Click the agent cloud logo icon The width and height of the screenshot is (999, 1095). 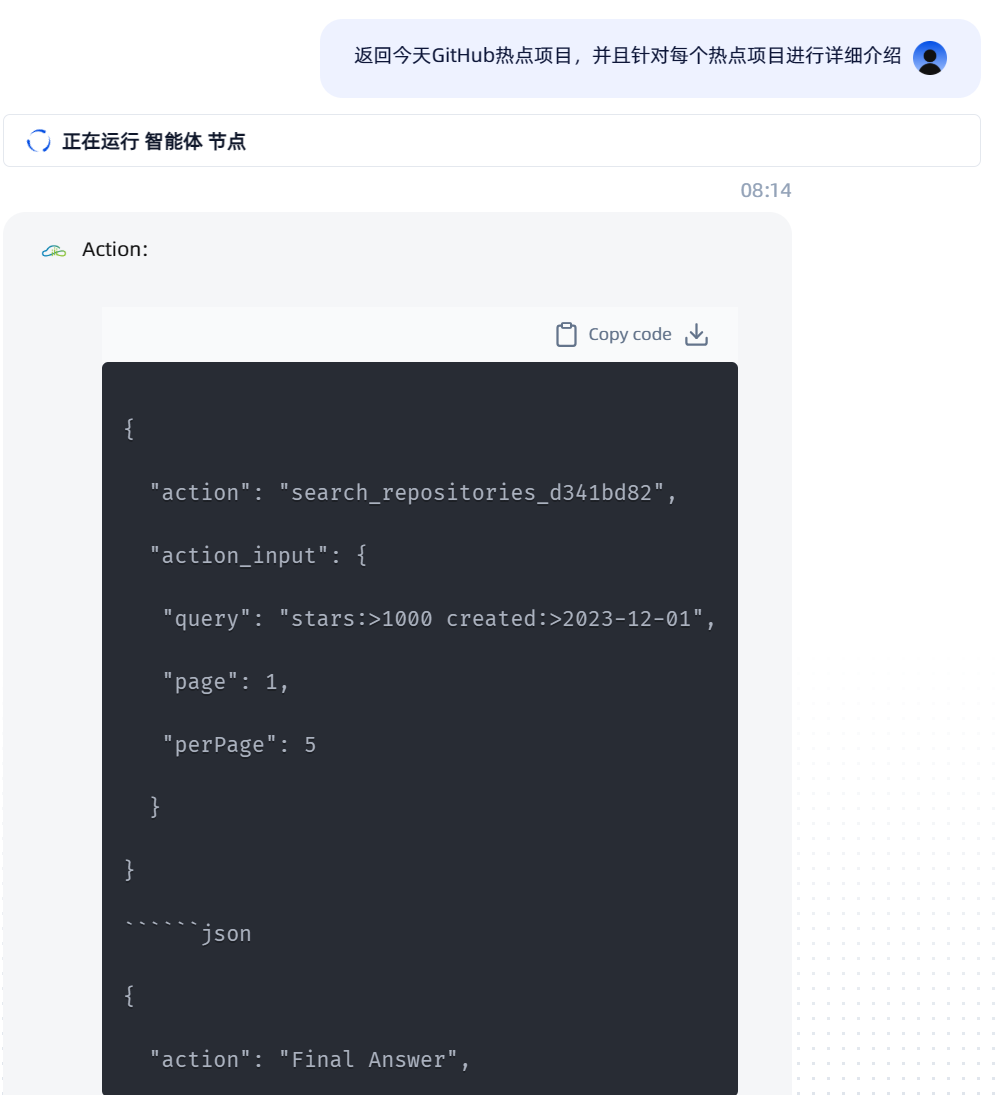coord(54,251)
